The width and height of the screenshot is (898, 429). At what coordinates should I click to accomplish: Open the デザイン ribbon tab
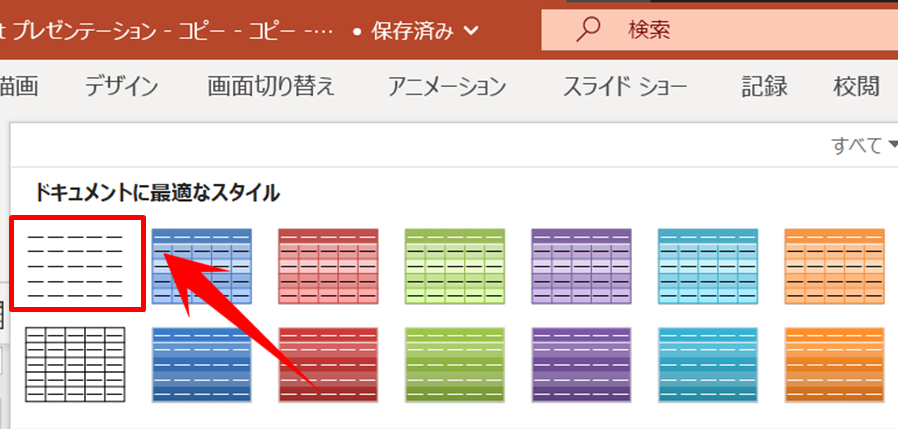tap(121, 86)
